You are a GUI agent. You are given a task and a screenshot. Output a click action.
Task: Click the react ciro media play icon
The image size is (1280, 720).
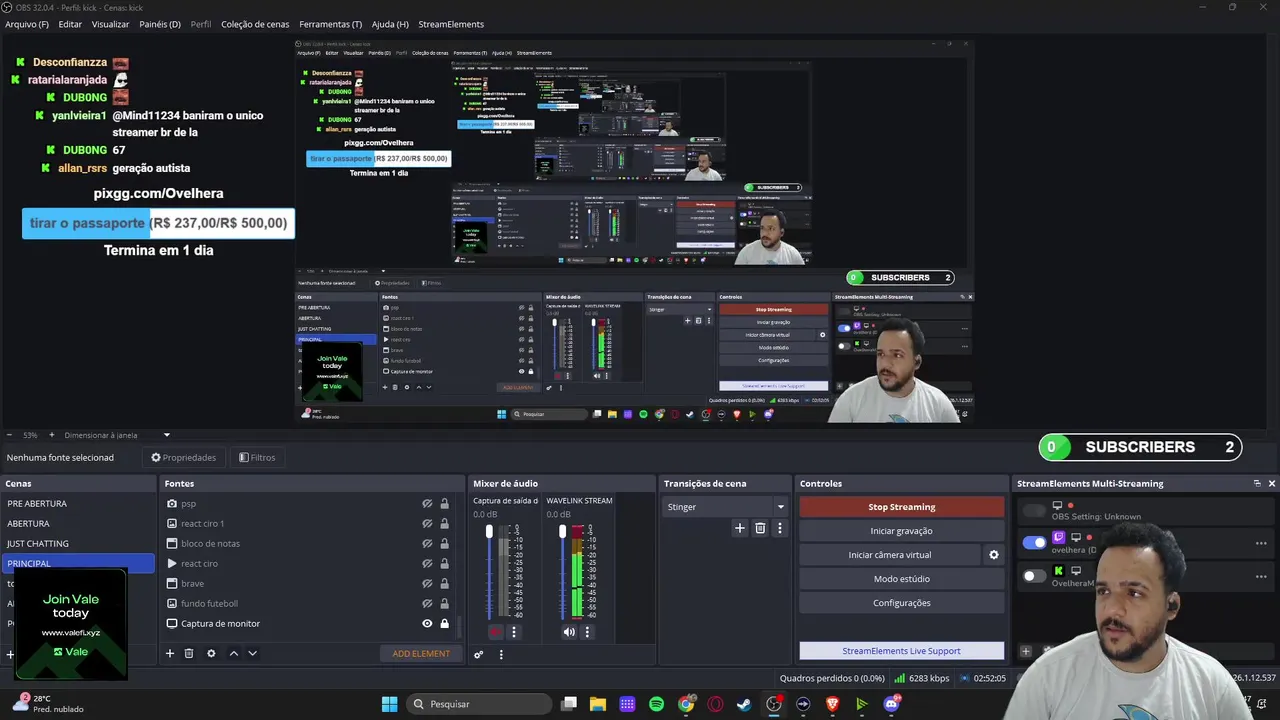[172, 564]
